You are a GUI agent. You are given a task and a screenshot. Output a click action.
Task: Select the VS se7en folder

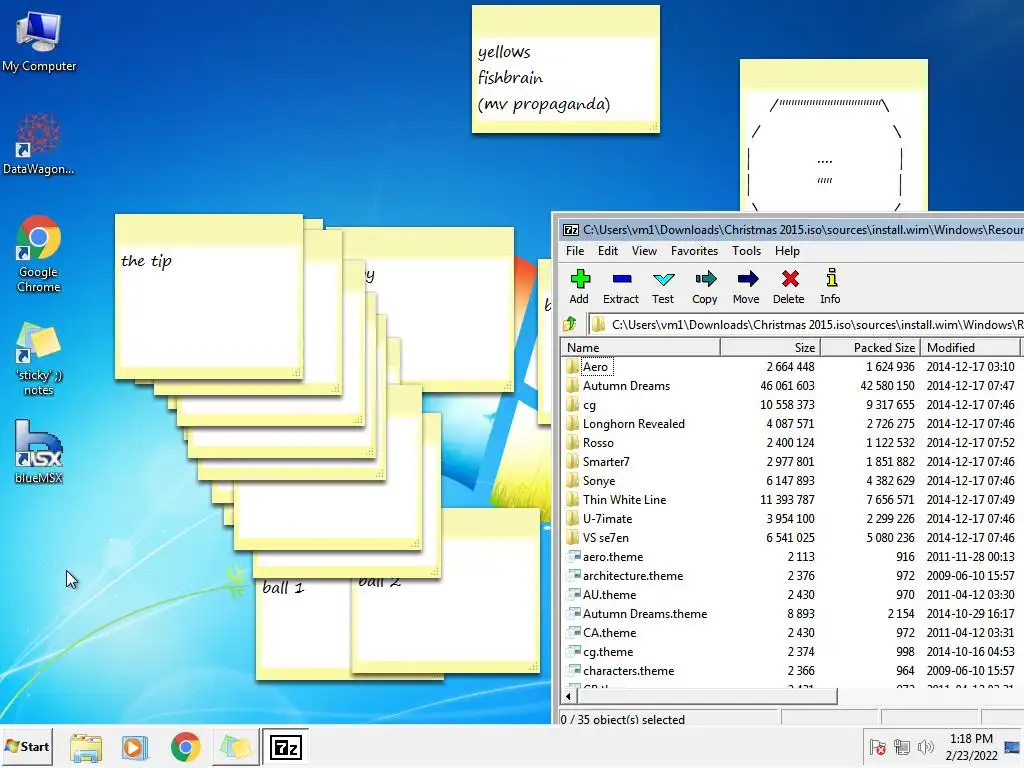(x=792, y=537)
